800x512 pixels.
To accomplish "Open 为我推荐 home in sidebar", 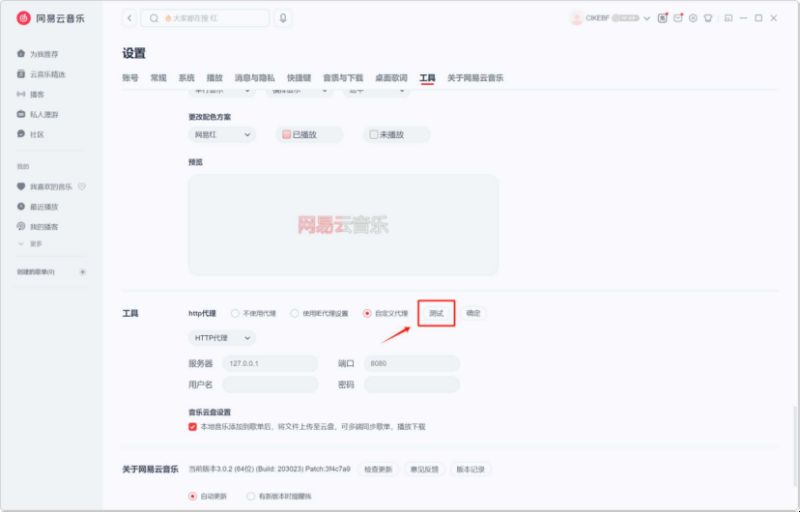I will 38,54.
